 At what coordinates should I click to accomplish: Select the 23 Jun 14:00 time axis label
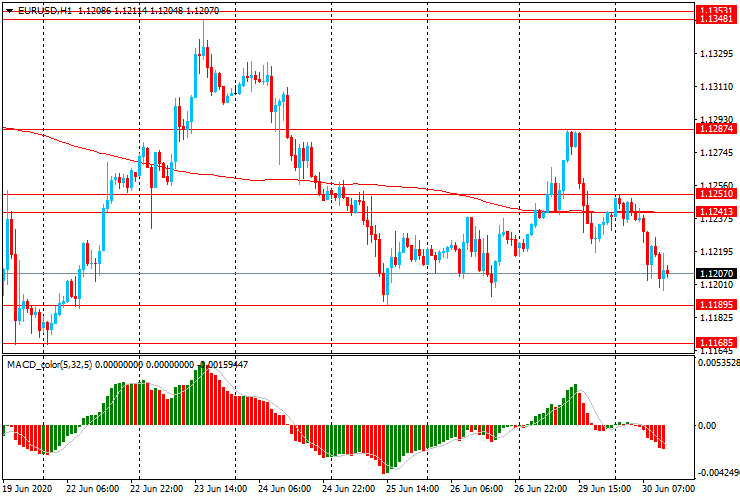point(220,488)
